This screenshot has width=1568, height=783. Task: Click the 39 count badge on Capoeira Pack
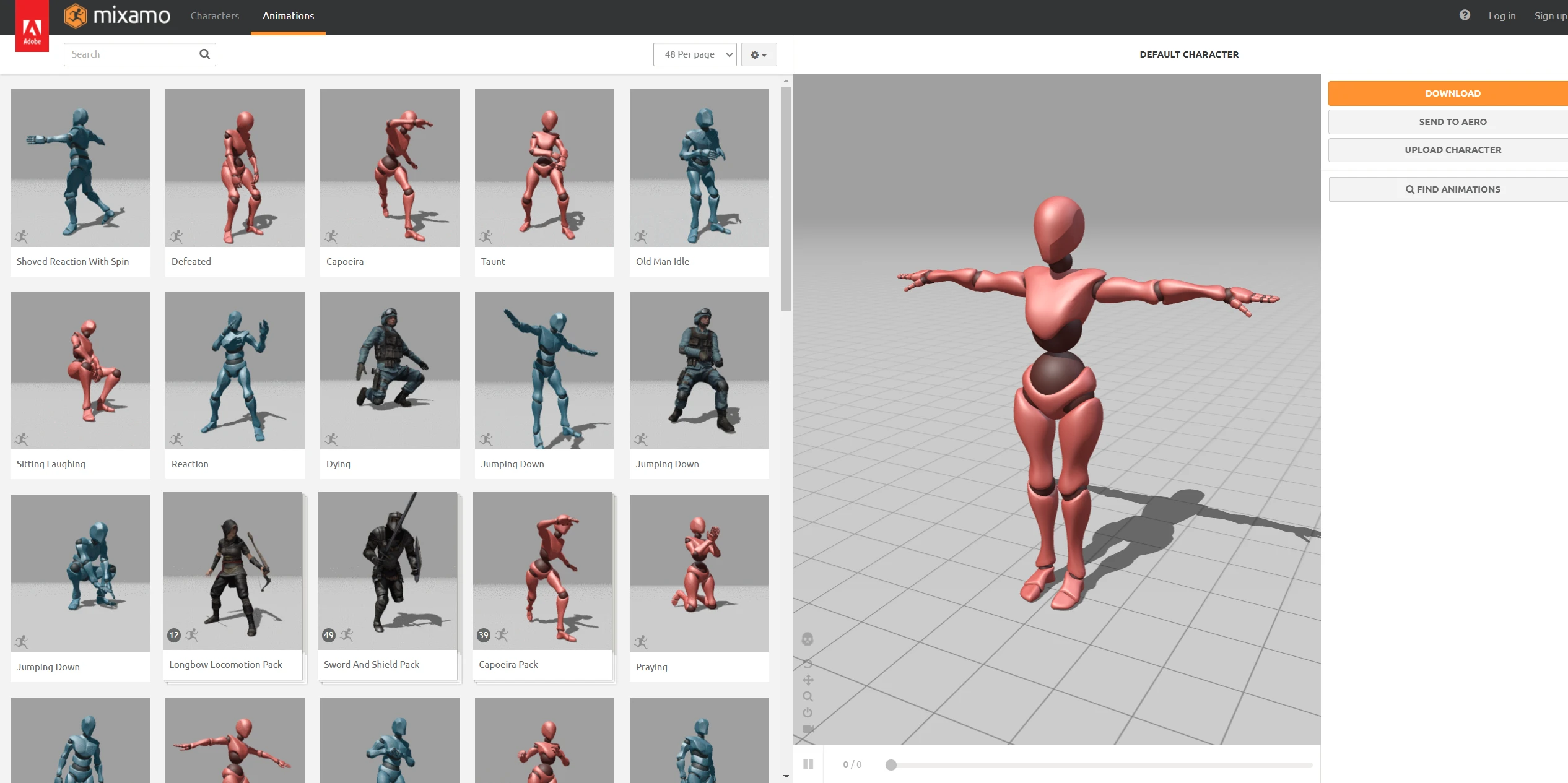click(484, 635)
